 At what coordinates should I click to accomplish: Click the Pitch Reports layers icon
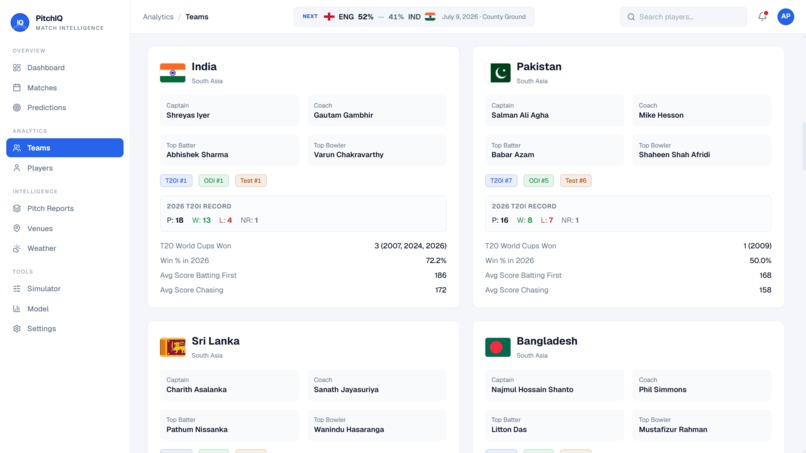coord(17,208)
